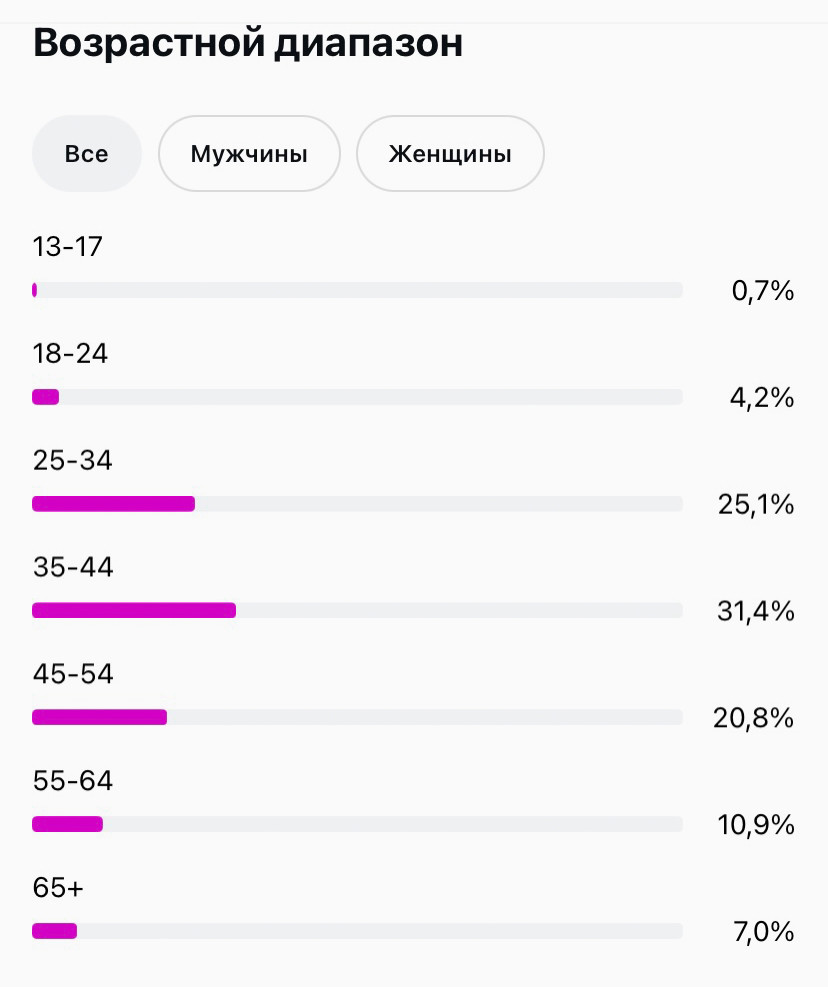Image resolution: width=828 pixels, height=987 pixels.
Task: Click the 25,1% percentage value
Action: 756,504
